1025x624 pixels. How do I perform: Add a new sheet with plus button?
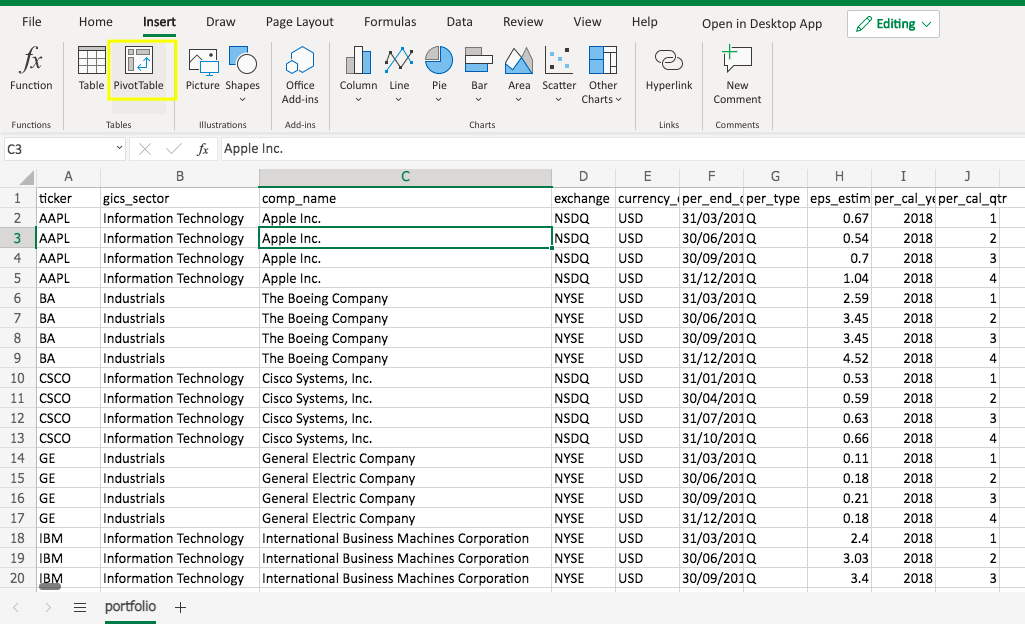pyautogui.click(x=181, y=607)
